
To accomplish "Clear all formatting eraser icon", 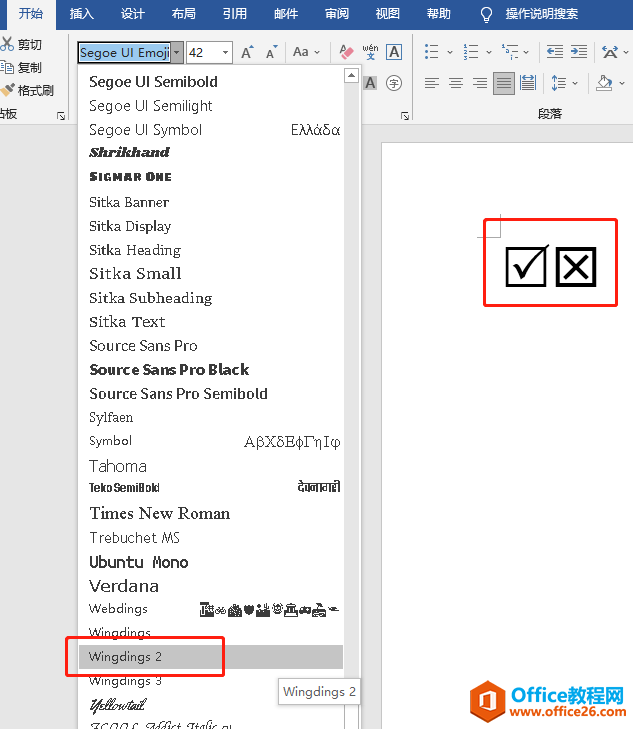I will pos(346,52).
